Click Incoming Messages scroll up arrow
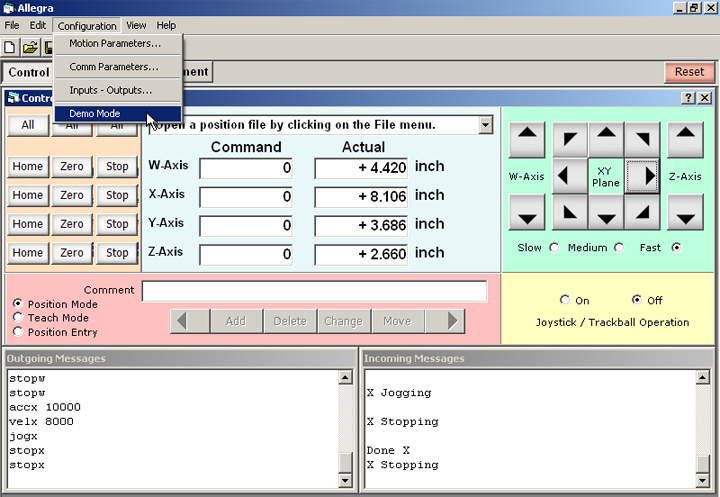This screenshot has height=497, width=720. pyautogui.click(x=703, y=377)
